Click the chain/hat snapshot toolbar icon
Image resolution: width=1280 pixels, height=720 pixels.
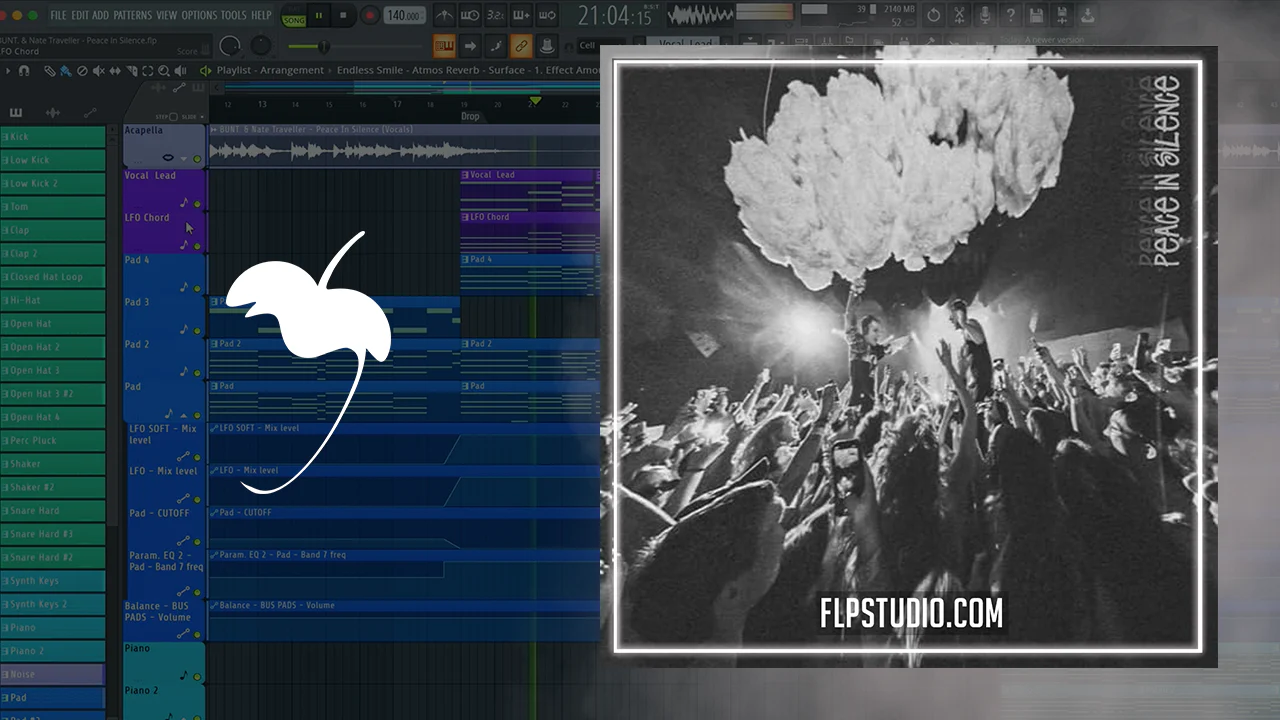[546, 46]
